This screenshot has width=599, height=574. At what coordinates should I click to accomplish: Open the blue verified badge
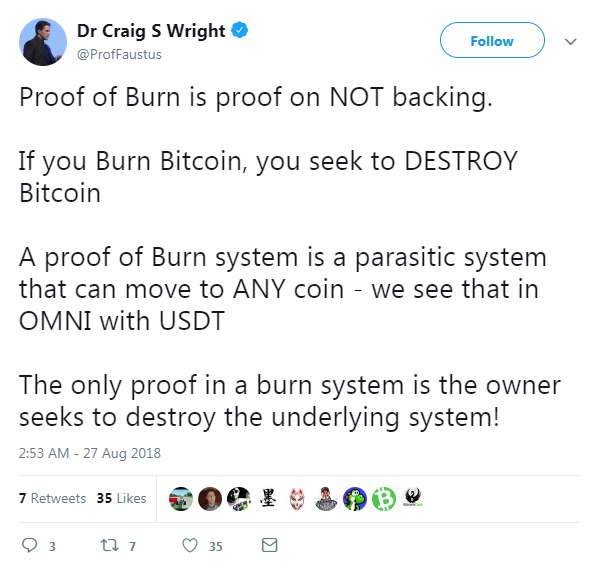pyautogui.click(x=240, y=30)
